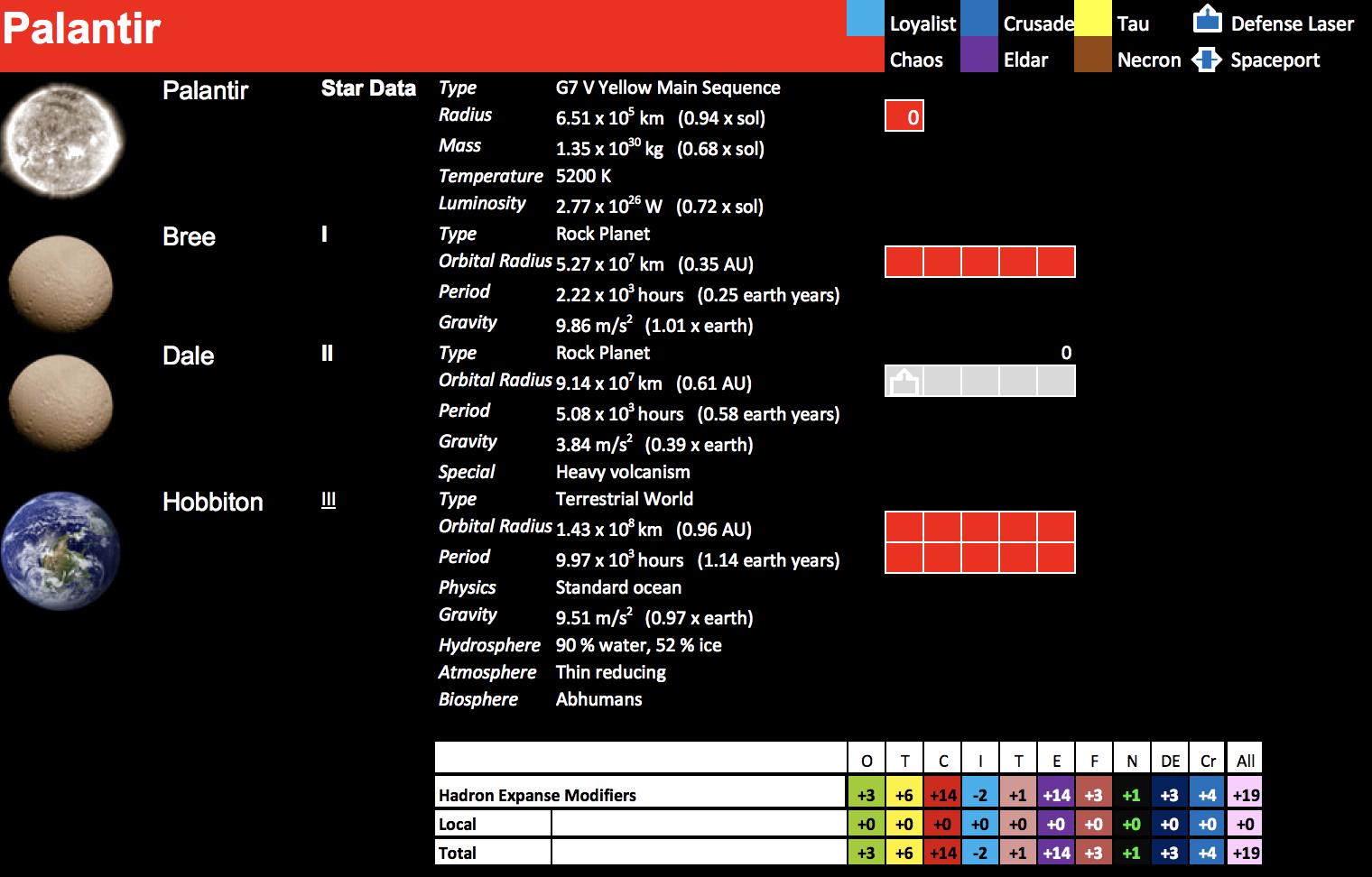Viewport: 1372px width, 877px height.
Task: Click 'G7 V Yellow Main Sequence' star type
Action: pos(668,88)
